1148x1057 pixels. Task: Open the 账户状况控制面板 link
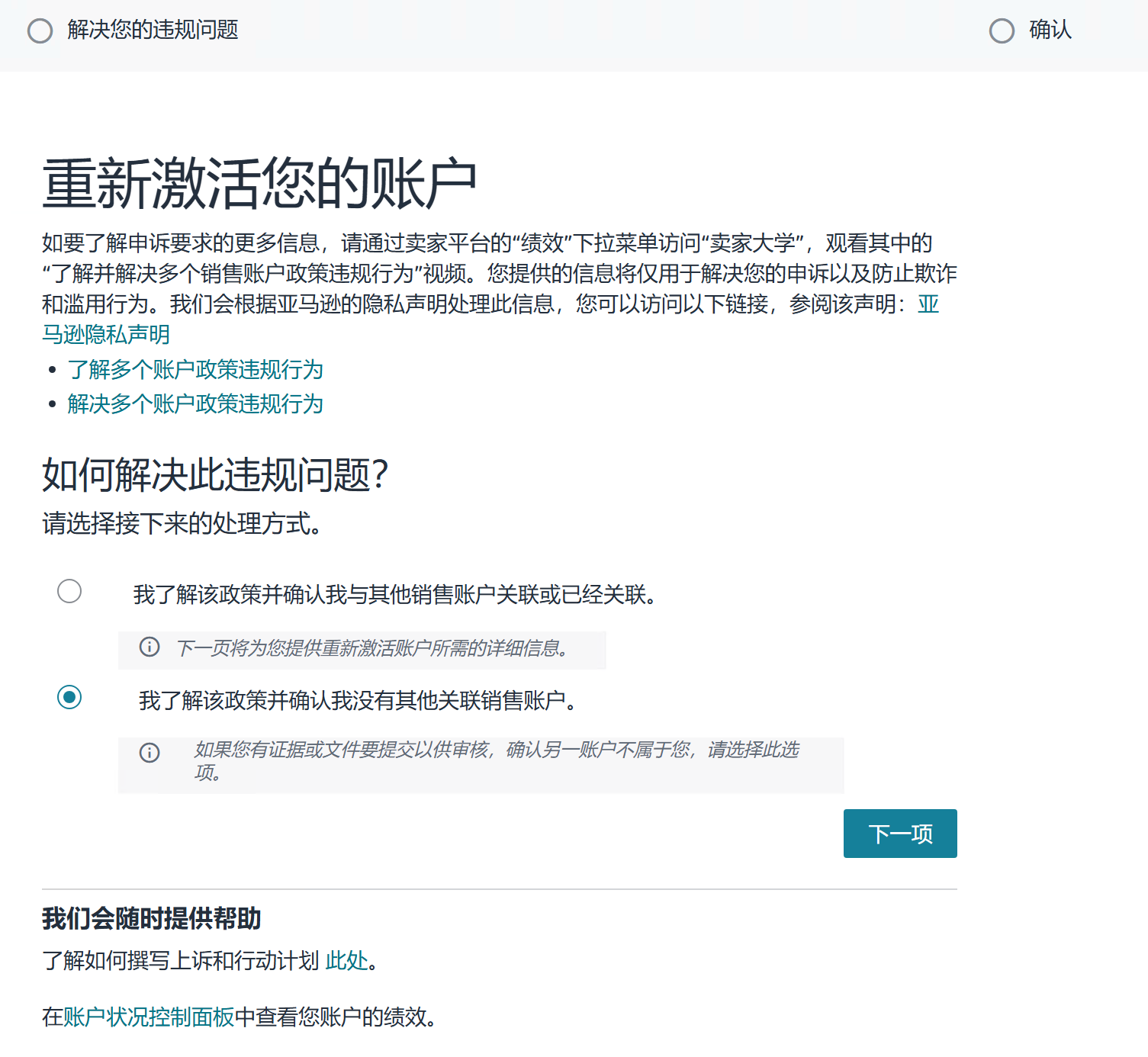tap(149, 1017)
